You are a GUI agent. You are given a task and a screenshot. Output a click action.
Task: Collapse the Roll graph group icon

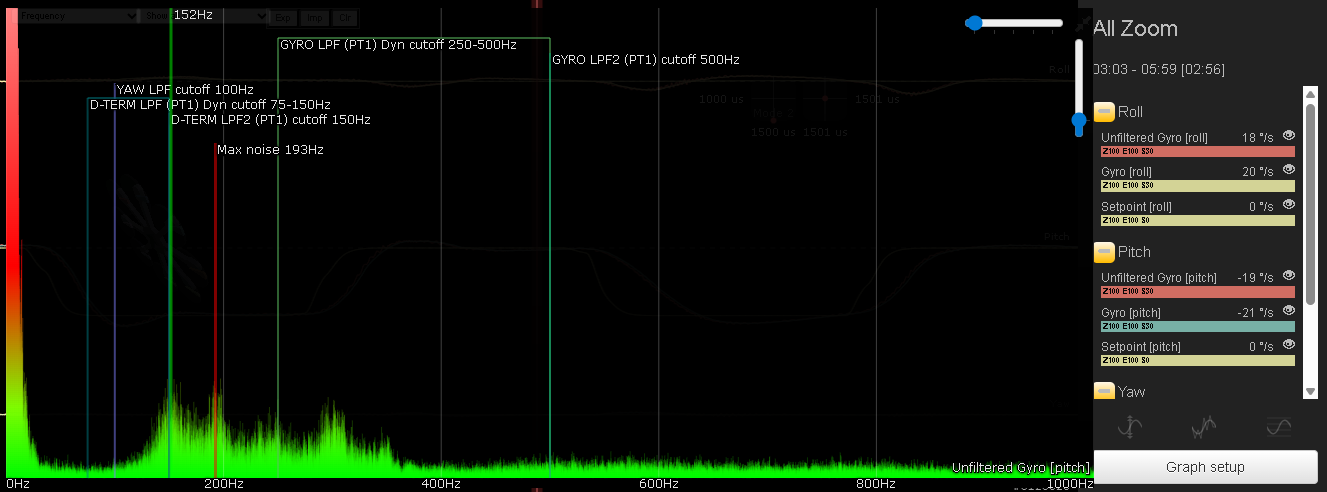[1104, 112]
